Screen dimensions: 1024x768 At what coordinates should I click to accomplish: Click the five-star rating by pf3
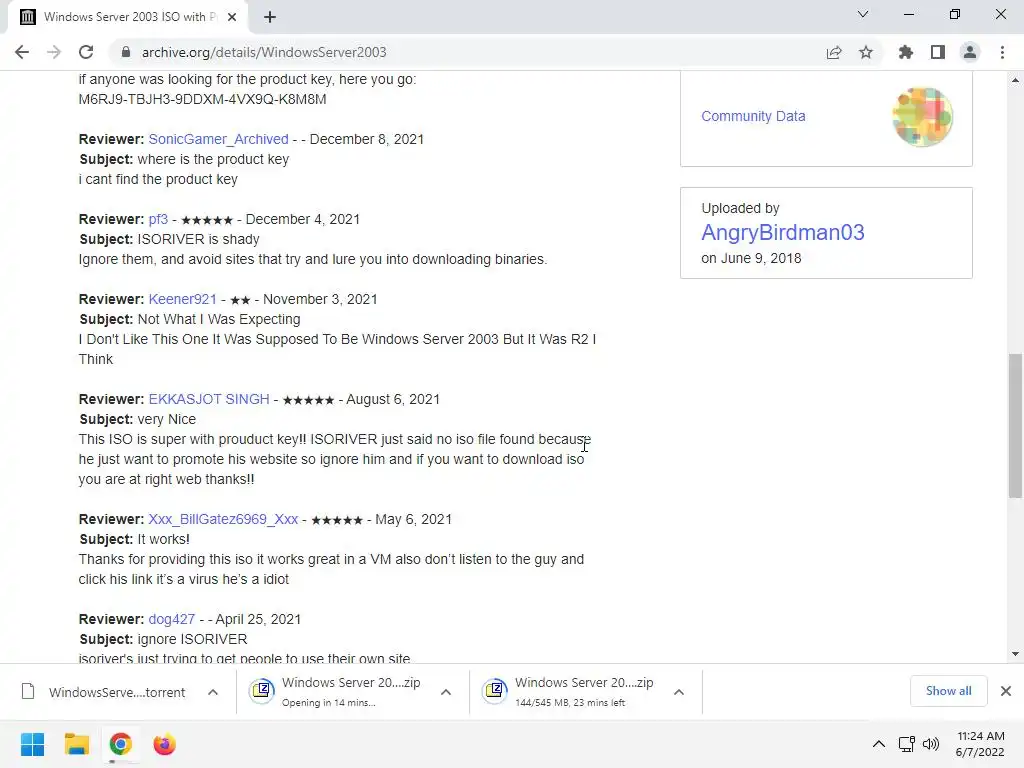206,220
